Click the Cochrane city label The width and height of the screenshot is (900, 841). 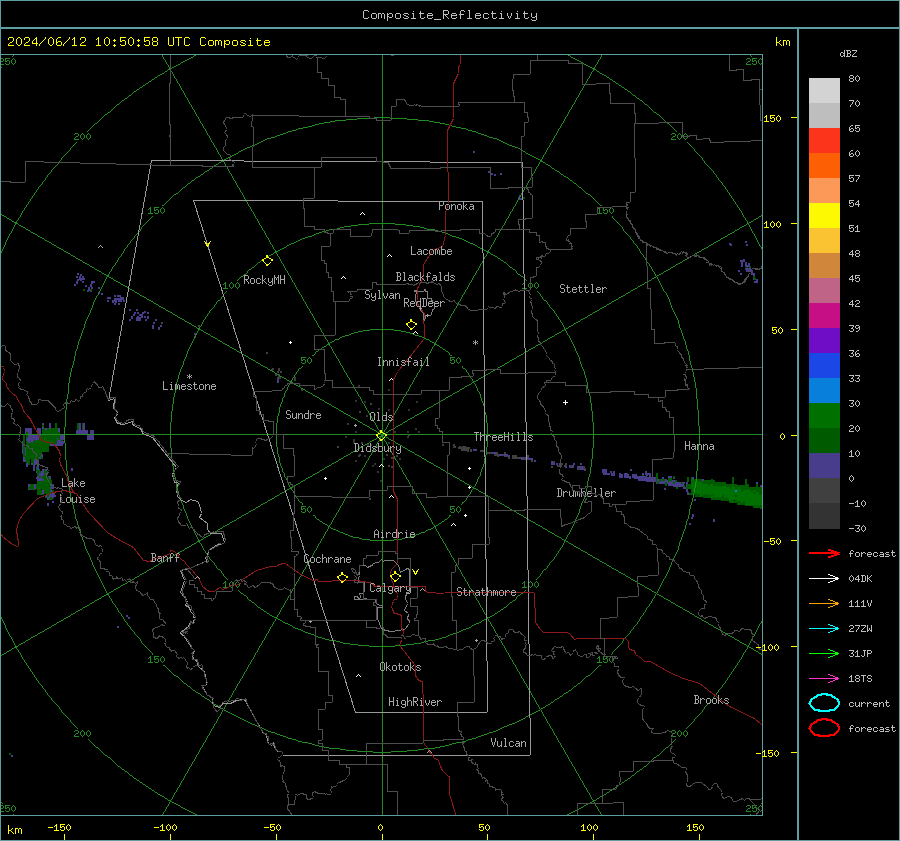[x=327, y=559]
